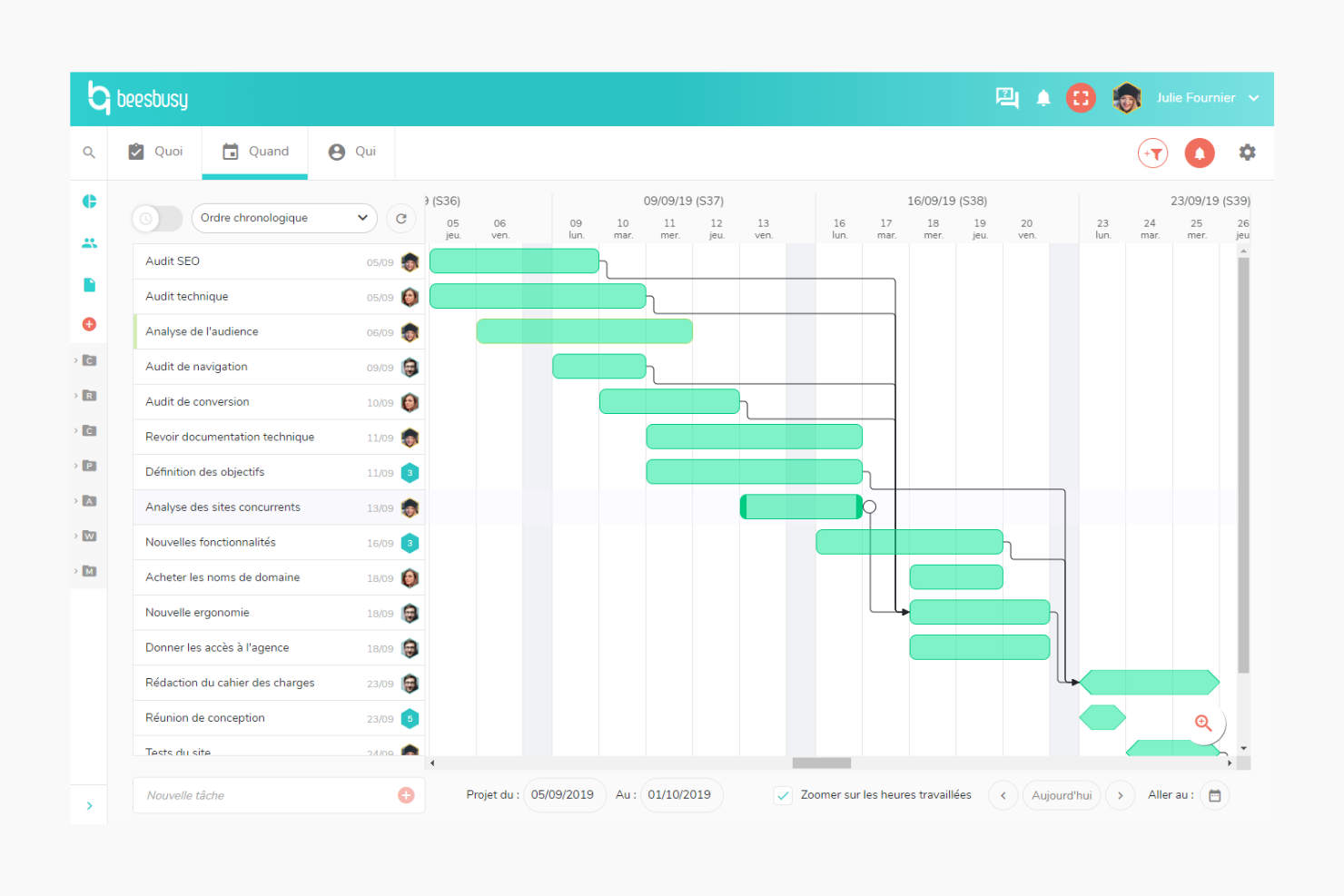Click the dependency handle on Analyse des sites concurrents bar
The width and height of the screenshot is (1344, 896).
point(870,507)
